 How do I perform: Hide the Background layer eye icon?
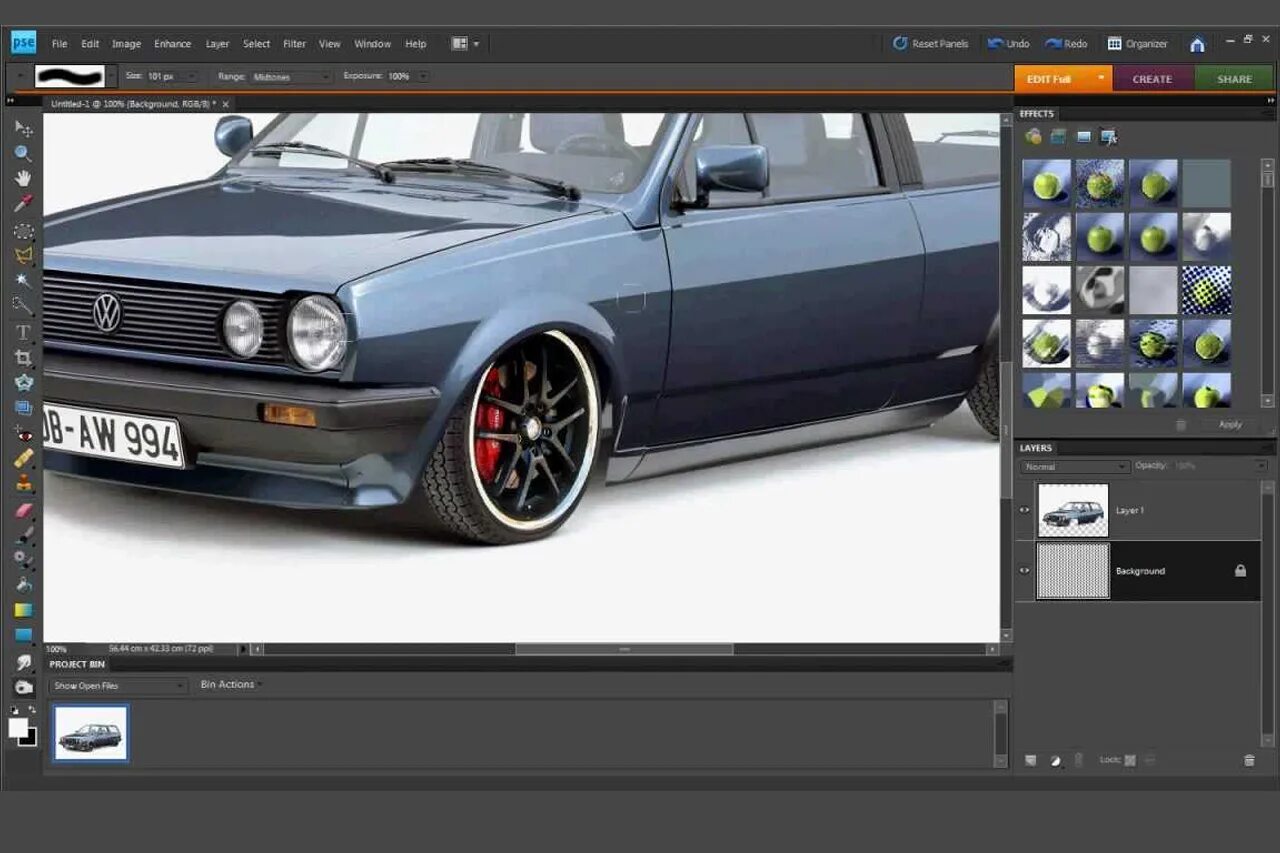pyautogui.click(x=1024, y=570)
